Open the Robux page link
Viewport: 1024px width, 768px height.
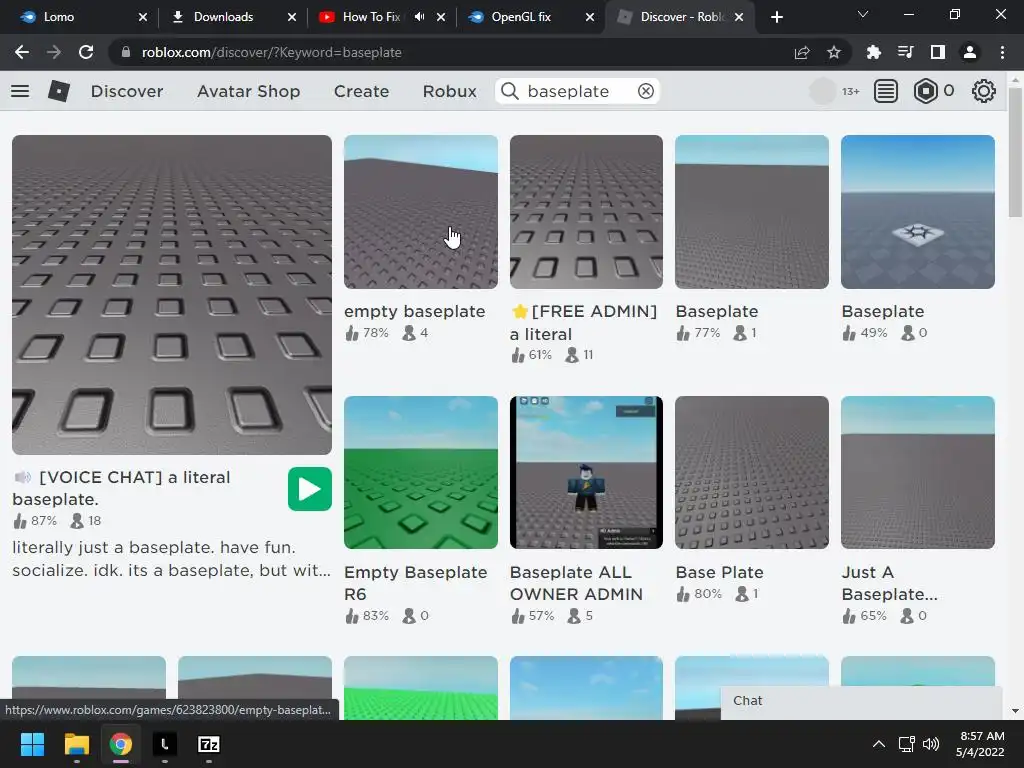pyautogui.click(x=449, y=91)
